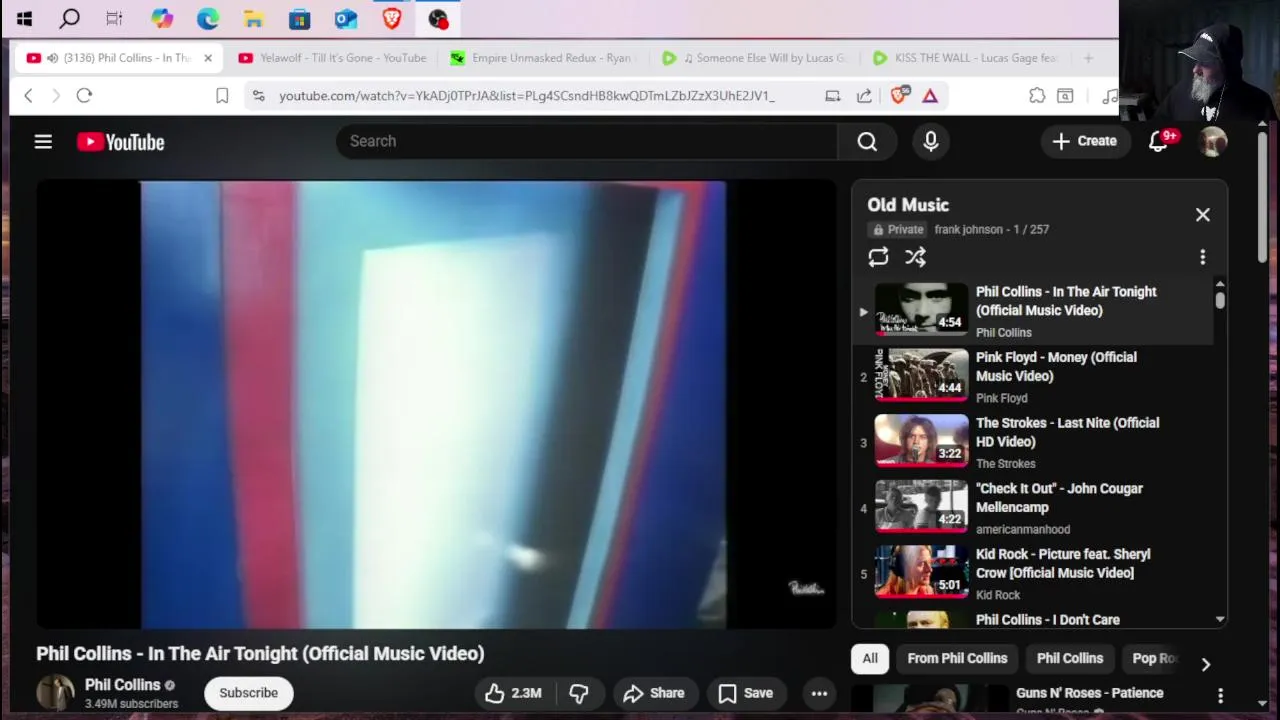This screenshot has height=720, width=1280.
Task: Go back in browser history
Action: [28, 96]
